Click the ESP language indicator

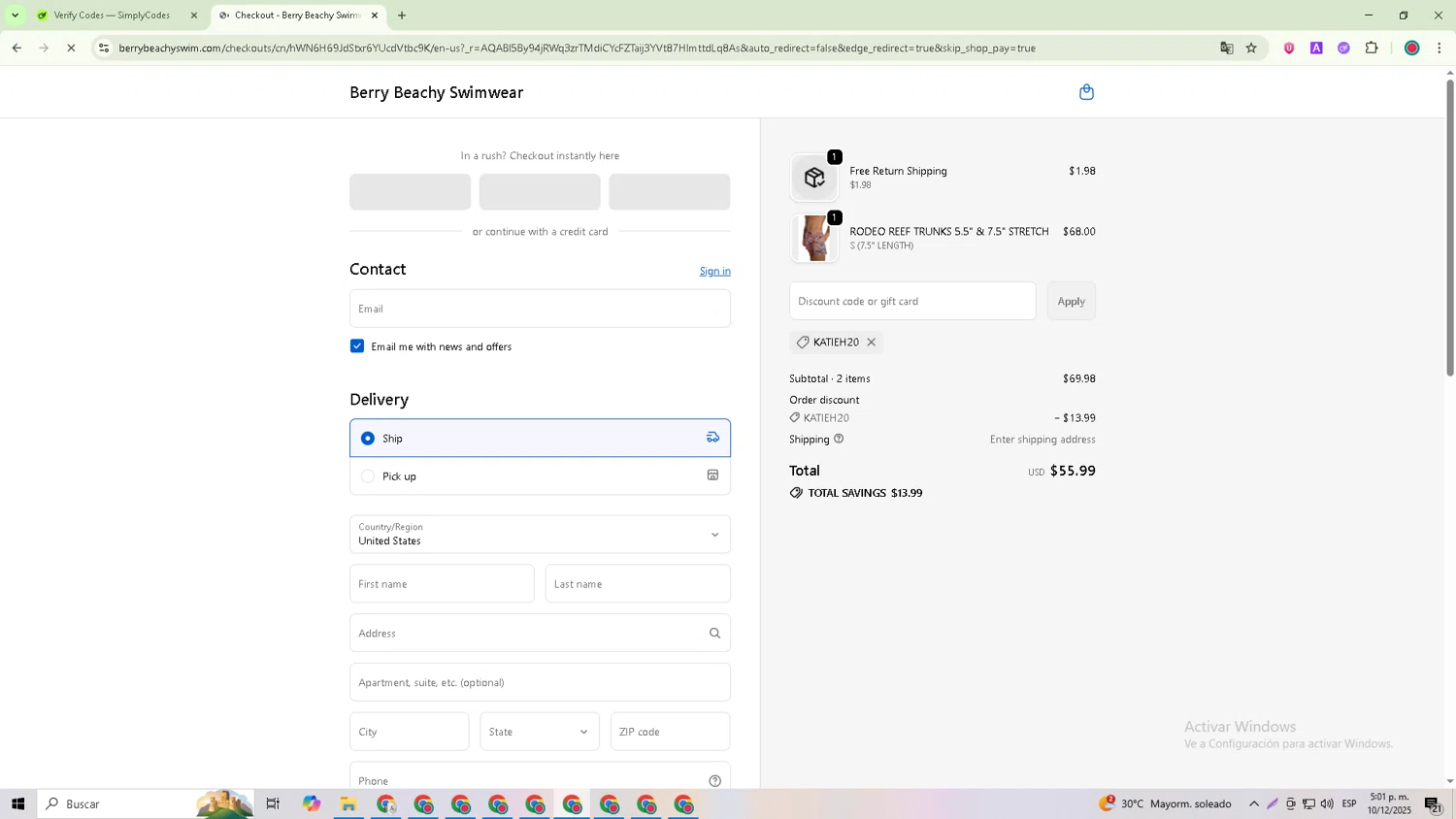coord(1349,803)
